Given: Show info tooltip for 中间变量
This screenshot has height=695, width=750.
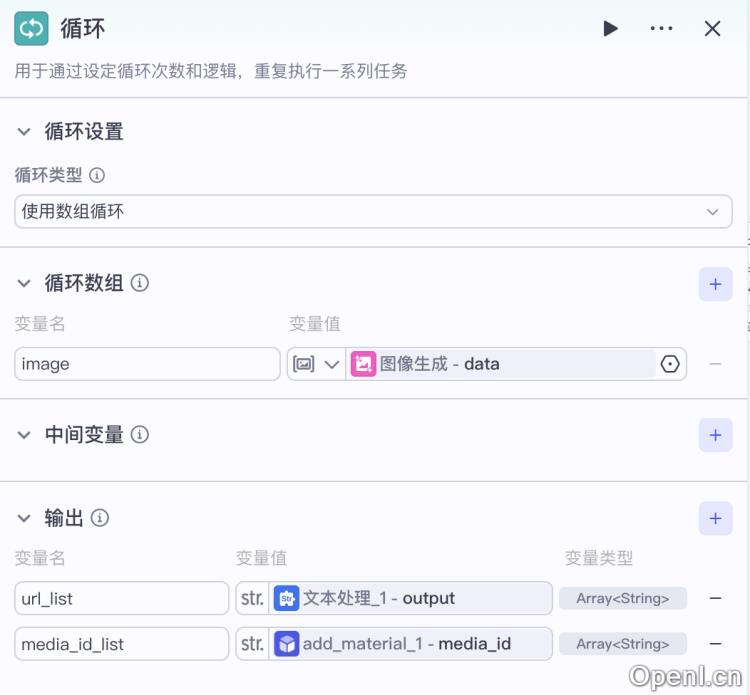Looking at the screenshot, I should [140, 434].
